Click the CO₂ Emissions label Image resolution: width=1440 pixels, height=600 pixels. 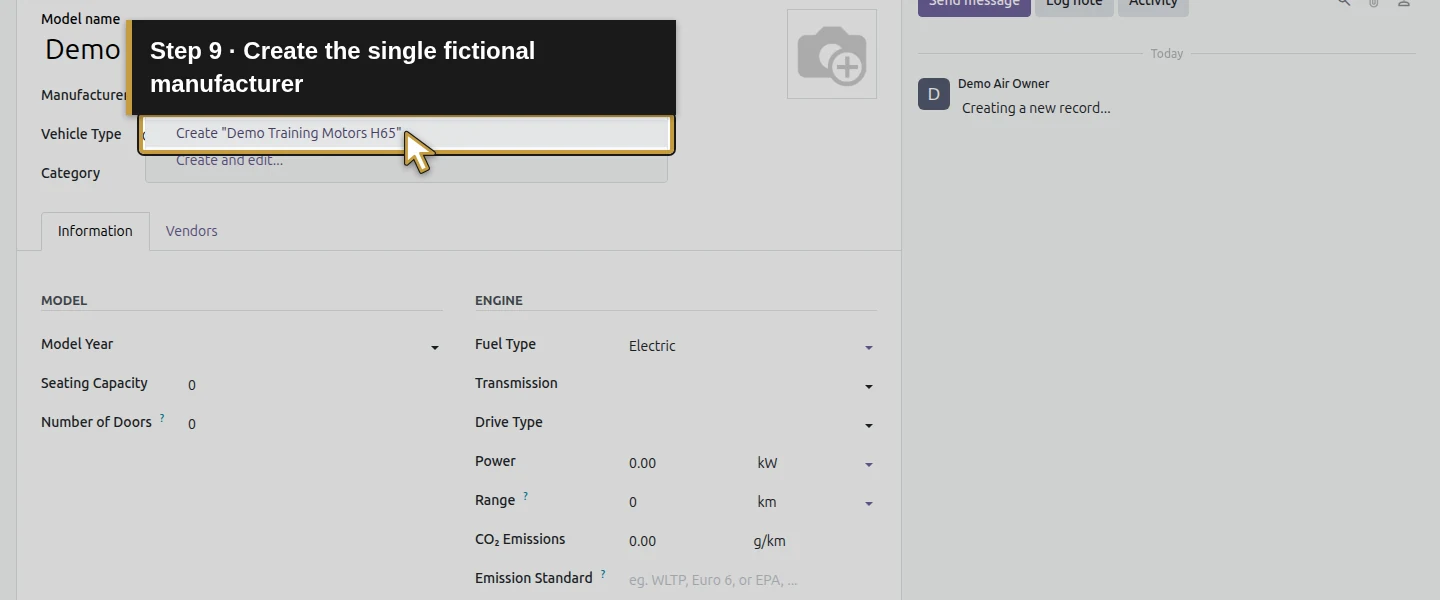click(520, 539)
